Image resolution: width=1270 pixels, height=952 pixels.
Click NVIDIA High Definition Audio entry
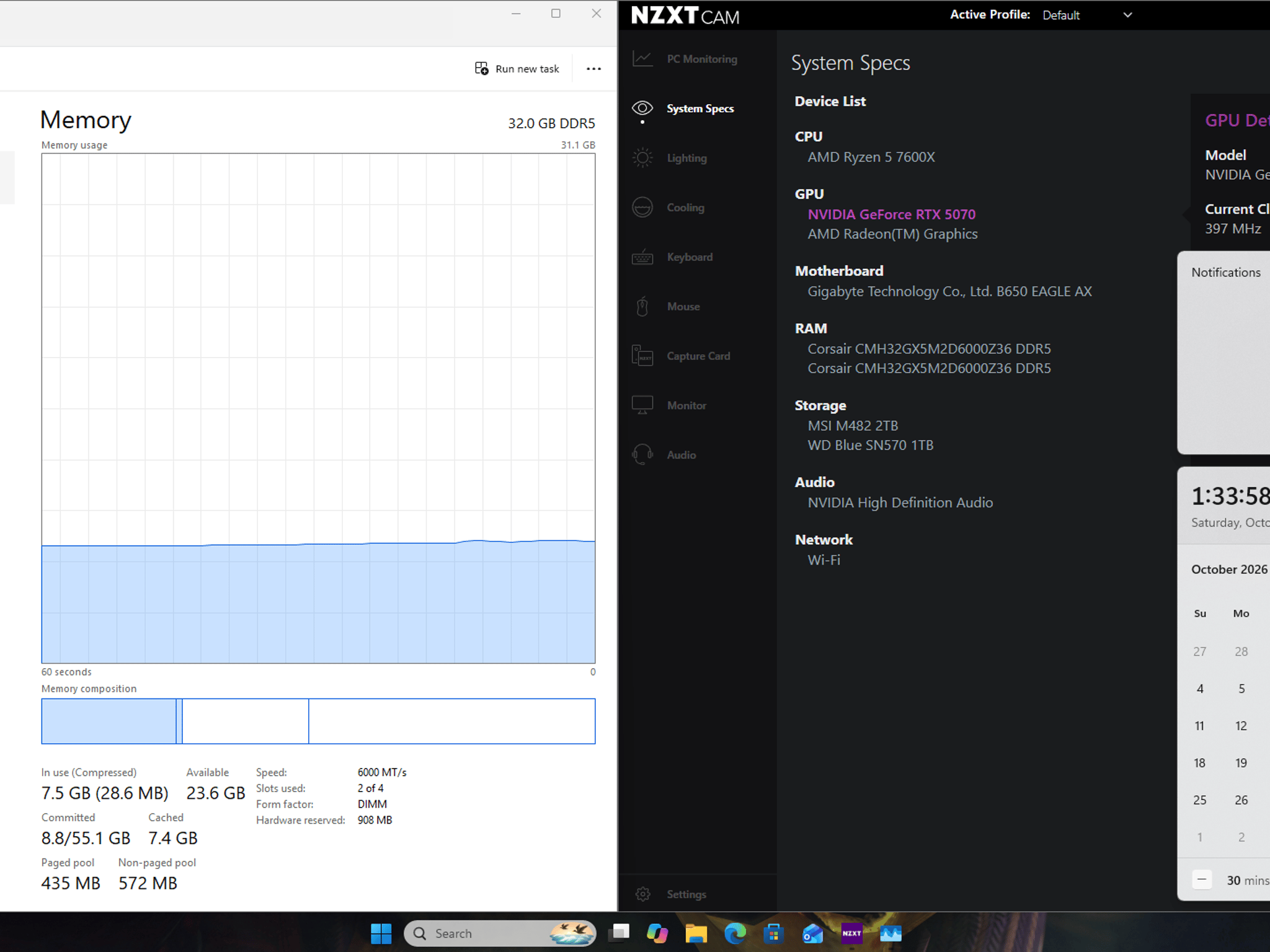[x=900, y=503]
